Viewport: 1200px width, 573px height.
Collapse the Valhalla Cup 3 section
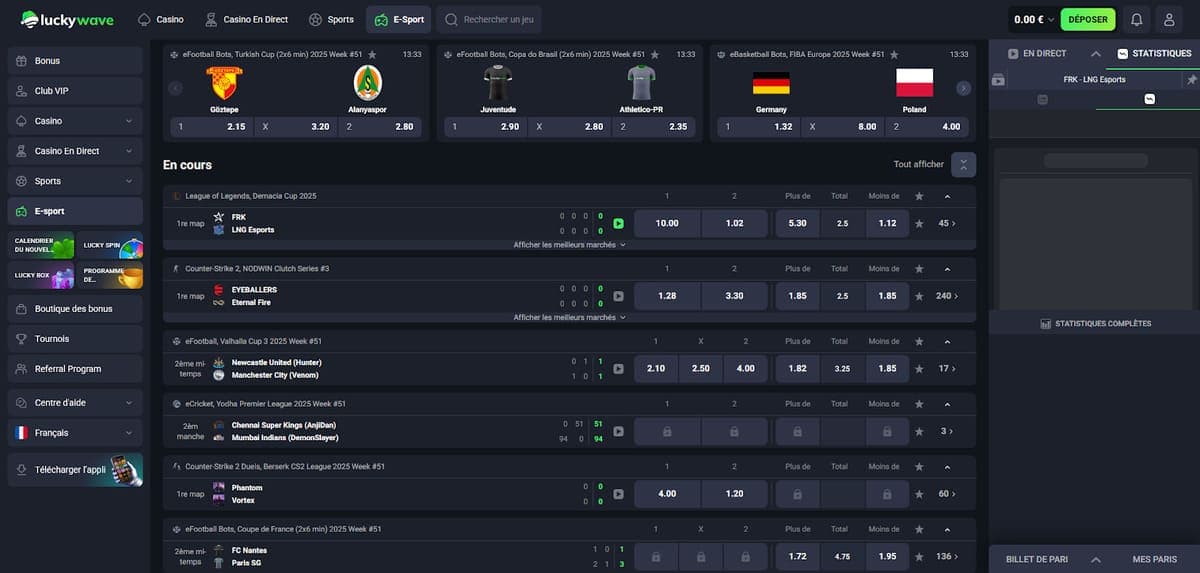click(x=947, y=341)
